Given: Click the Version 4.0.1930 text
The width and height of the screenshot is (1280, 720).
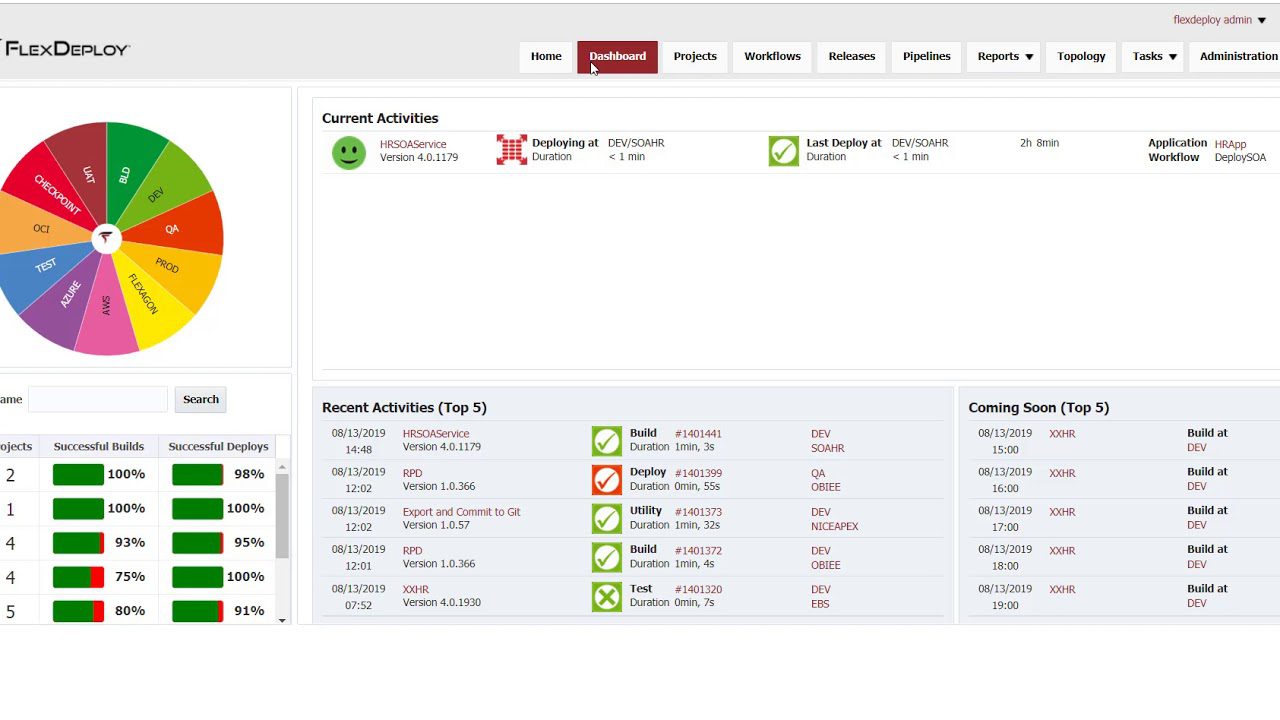Looking at the screenshot, I should click(441, 603).
